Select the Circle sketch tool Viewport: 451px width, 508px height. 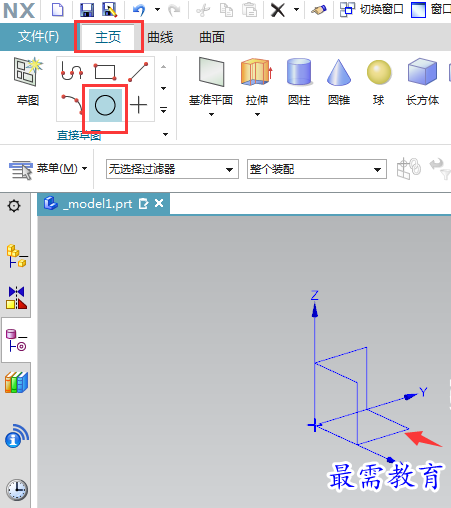click(105, 105)
